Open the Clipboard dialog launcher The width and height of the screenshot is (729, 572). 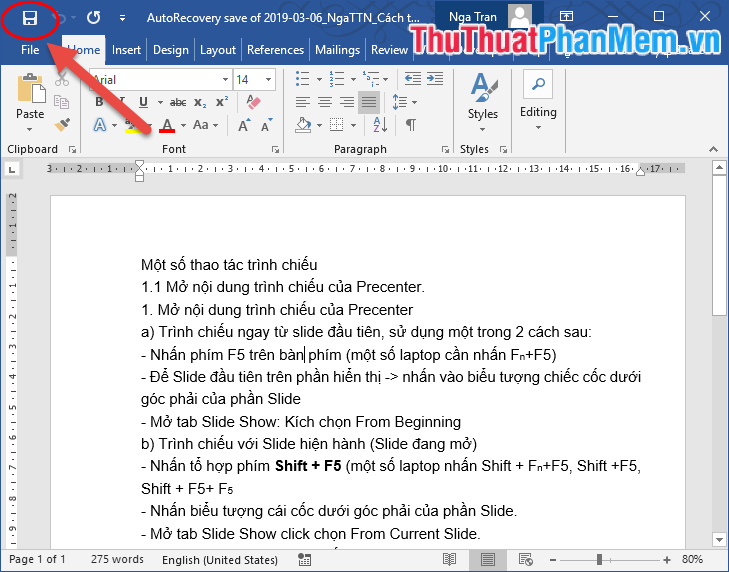[72, 150]
